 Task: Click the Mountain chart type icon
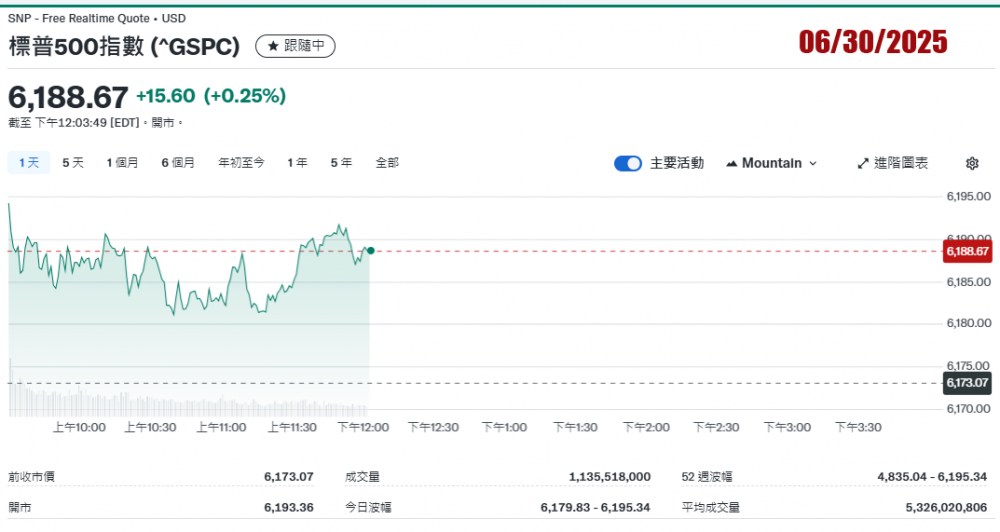[x=732, y=163]
